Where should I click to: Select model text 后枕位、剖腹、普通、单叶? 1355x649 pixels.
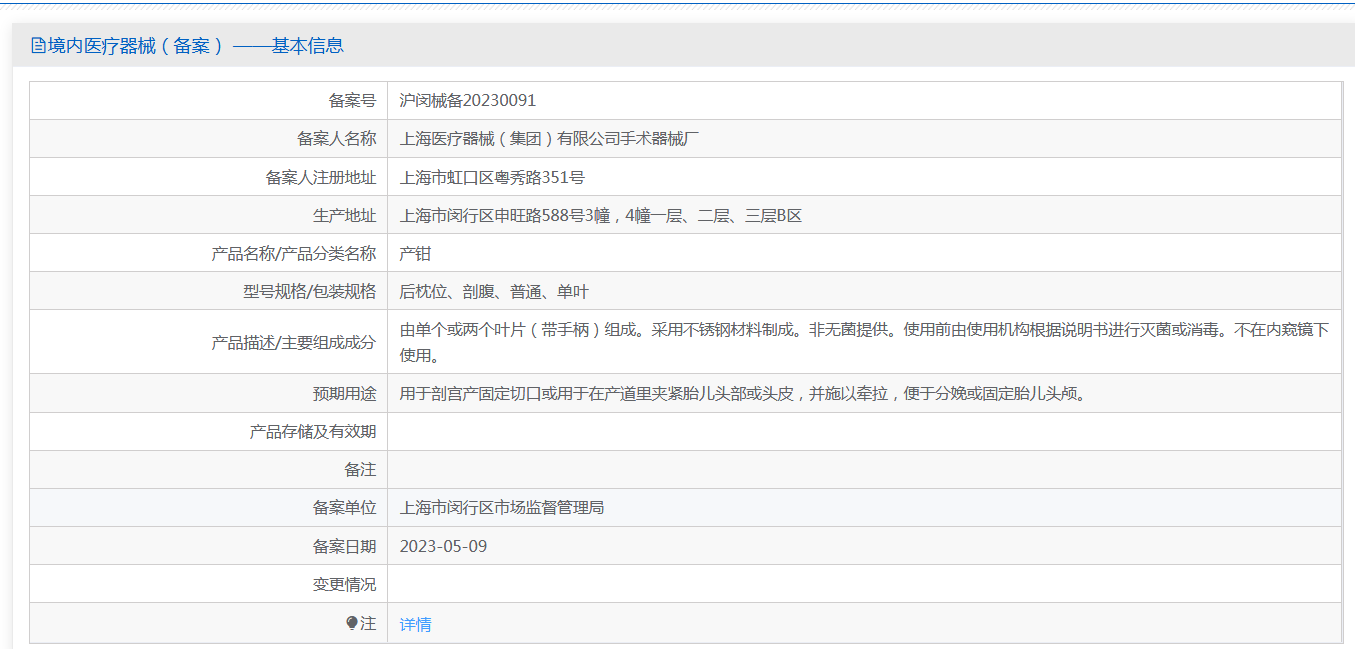(x=494, y=291)
